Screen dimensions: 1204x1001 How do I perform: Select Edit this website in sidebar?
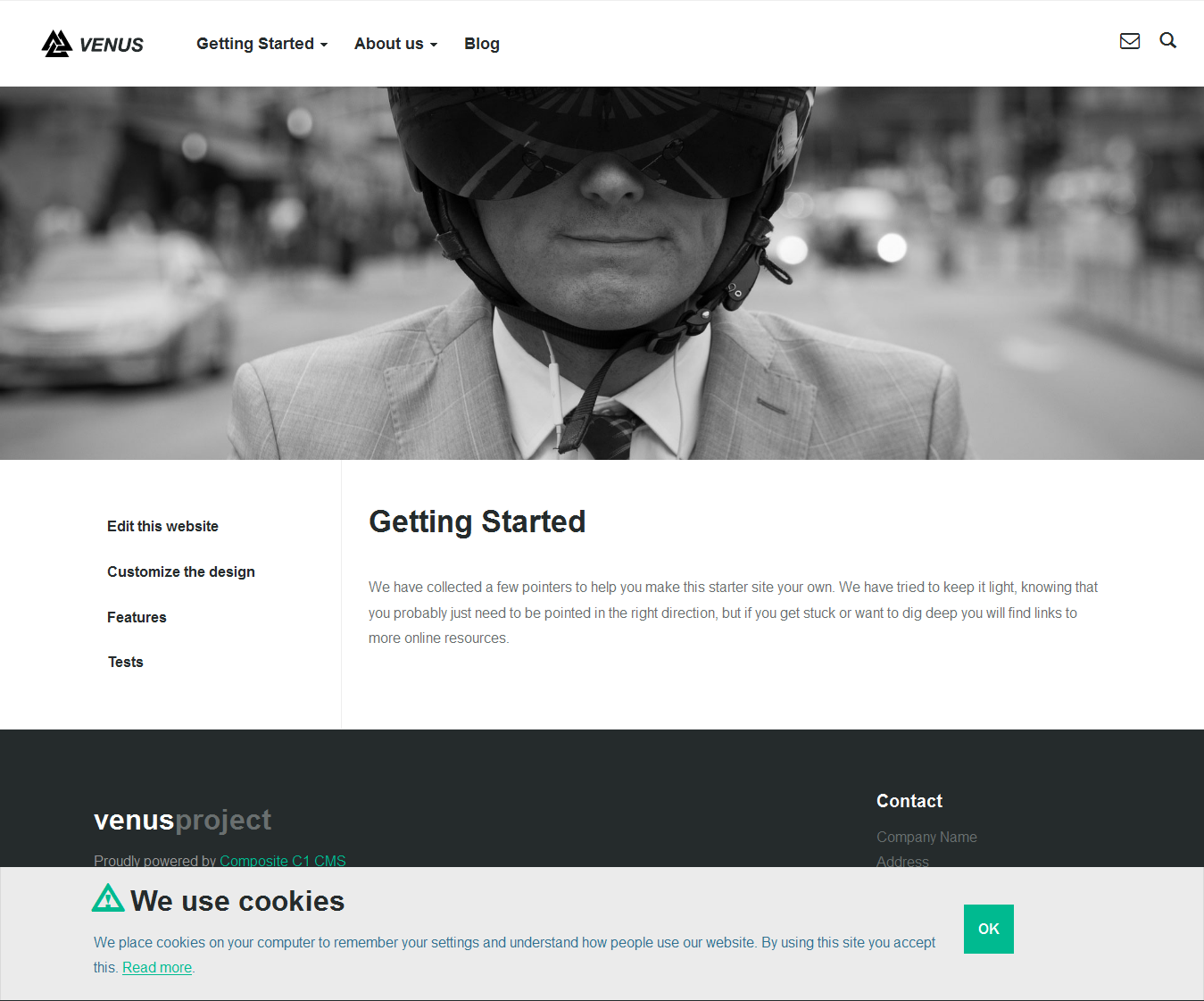162,526
